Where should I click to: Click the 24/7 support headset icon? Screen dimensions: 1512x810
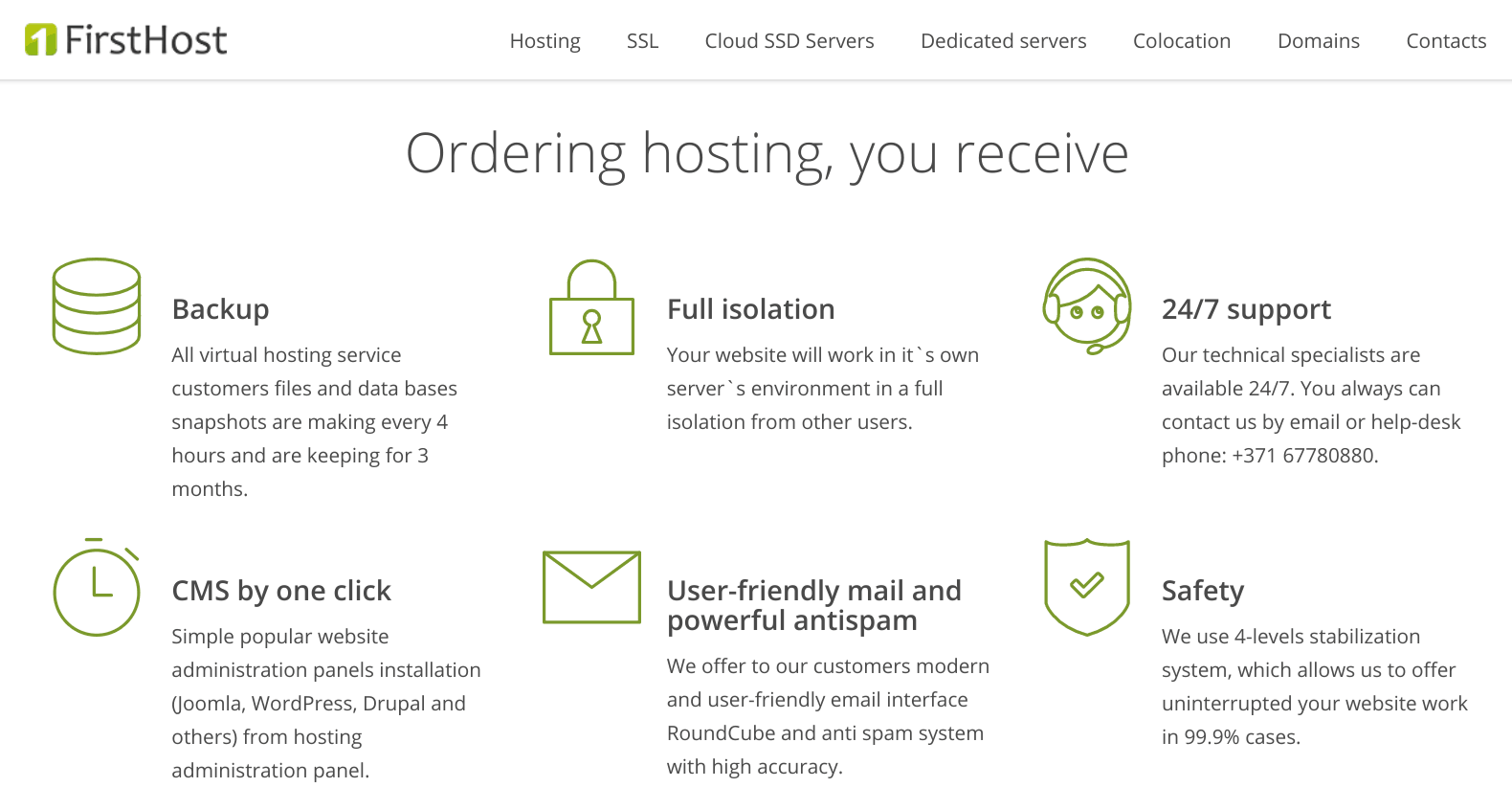pos(1087,305)
